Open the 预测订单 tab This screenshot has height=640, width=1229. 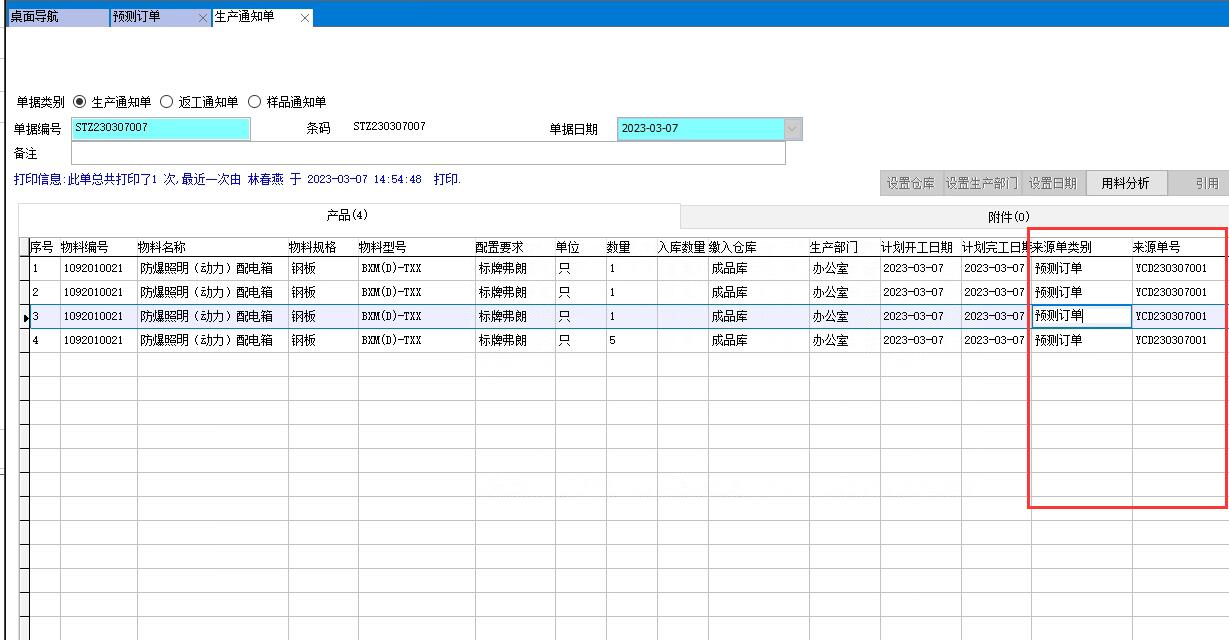tap(152, 18)
